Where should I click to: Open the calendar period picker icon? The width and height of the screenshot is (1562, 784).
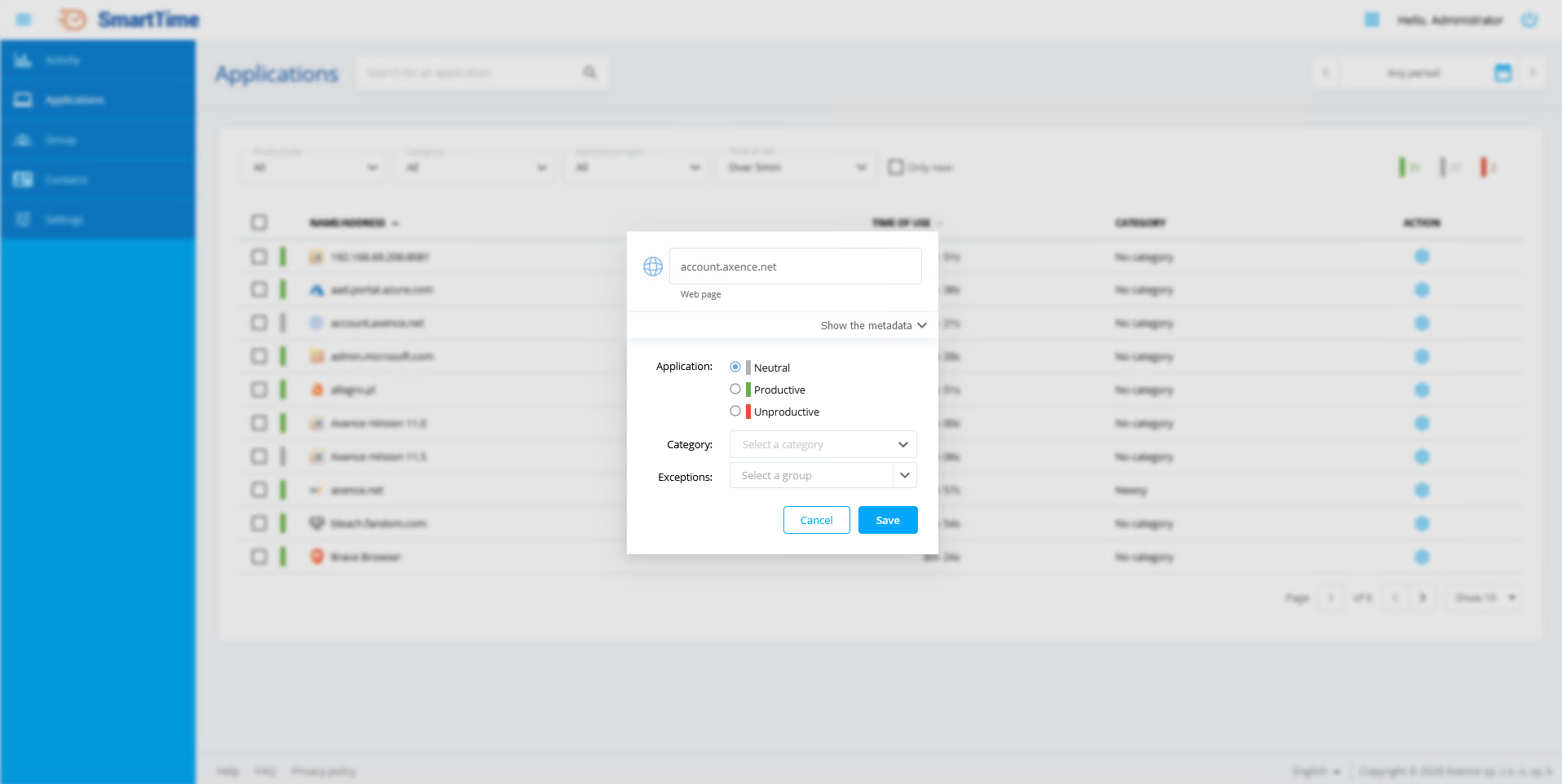(x=1502, y=73)
